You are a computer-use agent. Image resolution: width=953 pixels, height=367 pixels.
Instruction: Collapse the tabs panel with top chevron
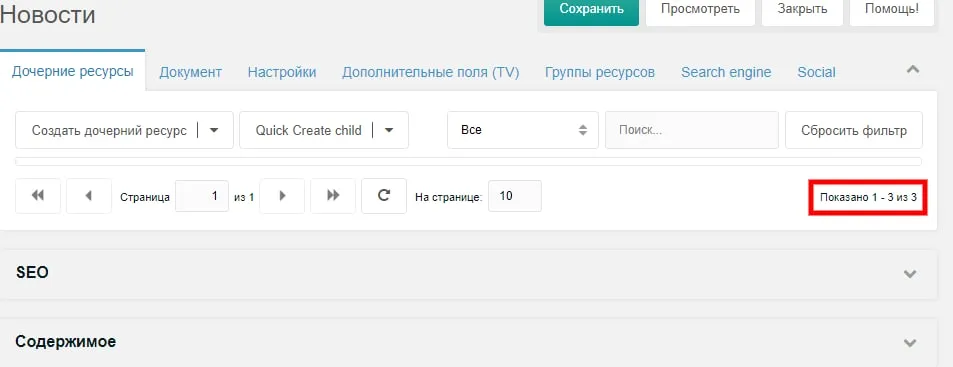click(912, 69)
